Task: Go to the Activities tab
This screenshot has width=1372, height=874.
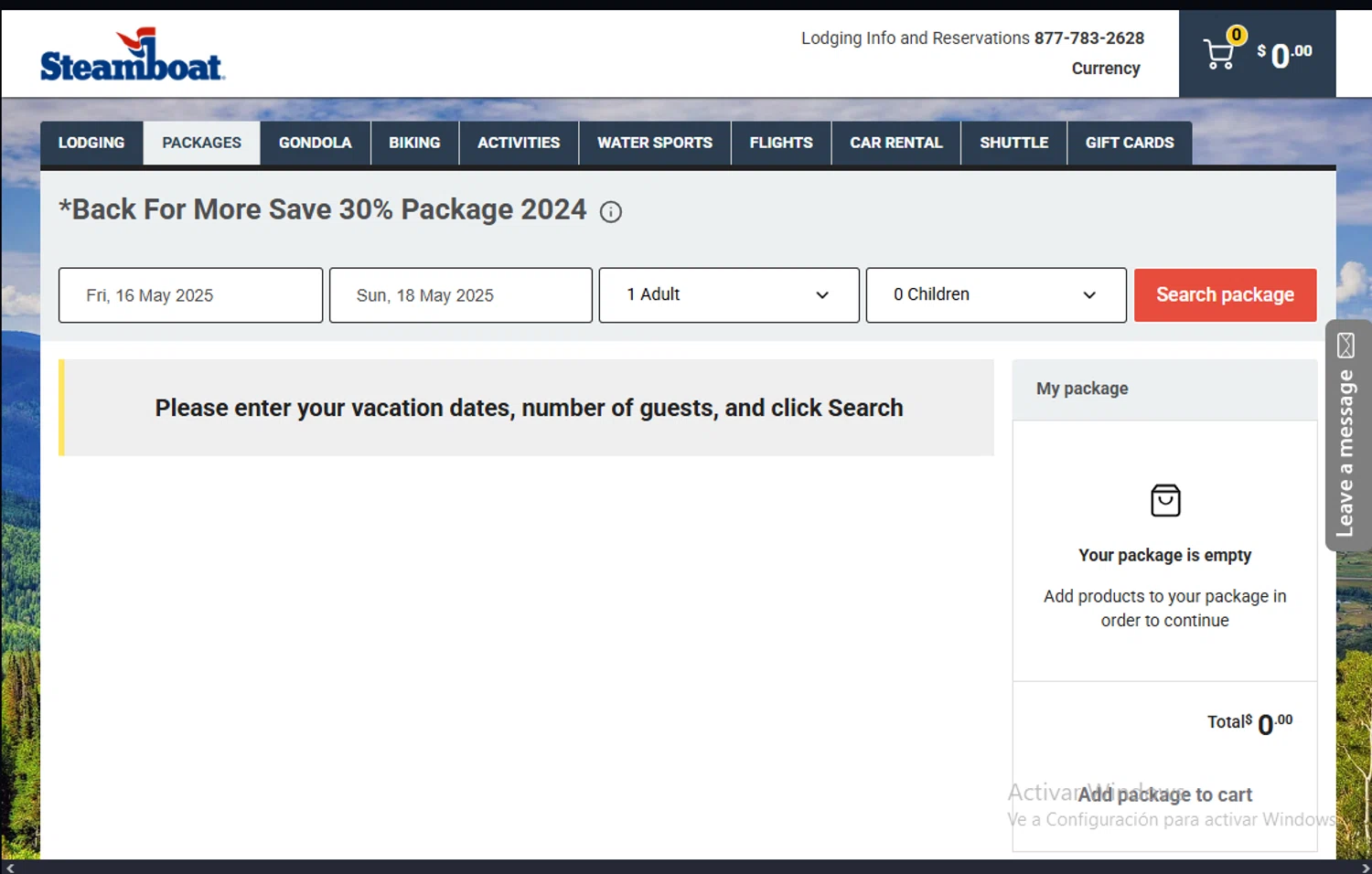Action: point(519,143)
